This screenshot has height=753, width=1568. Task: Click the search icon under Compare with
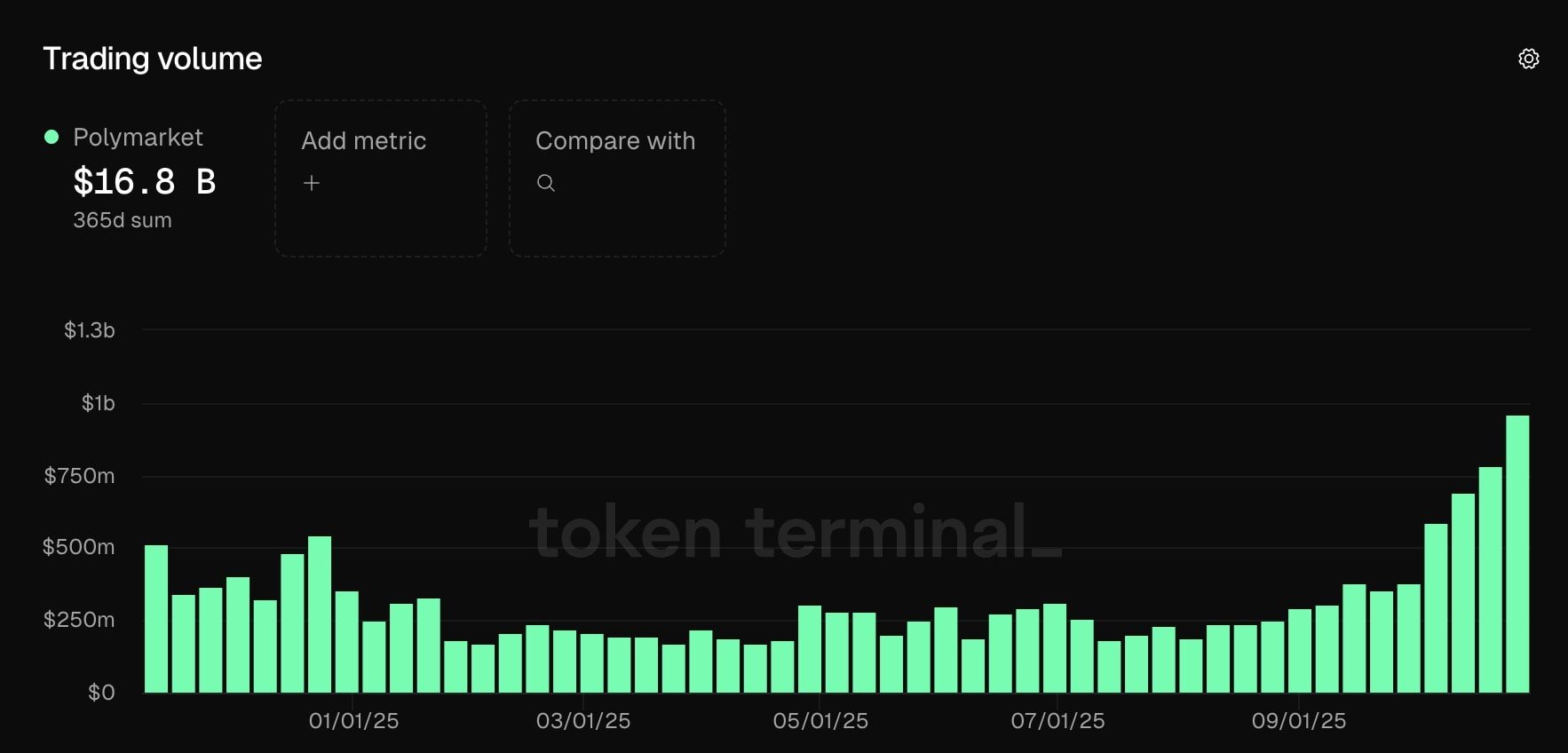click(546, 183)
